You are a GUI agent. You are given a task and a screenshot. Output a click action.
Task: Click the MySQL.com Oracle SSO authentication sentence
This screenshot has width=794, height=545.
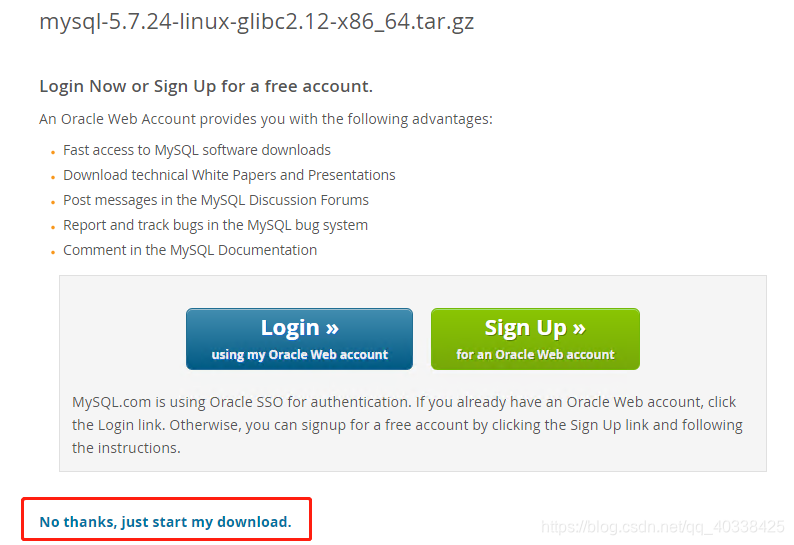tap(242, 402)
